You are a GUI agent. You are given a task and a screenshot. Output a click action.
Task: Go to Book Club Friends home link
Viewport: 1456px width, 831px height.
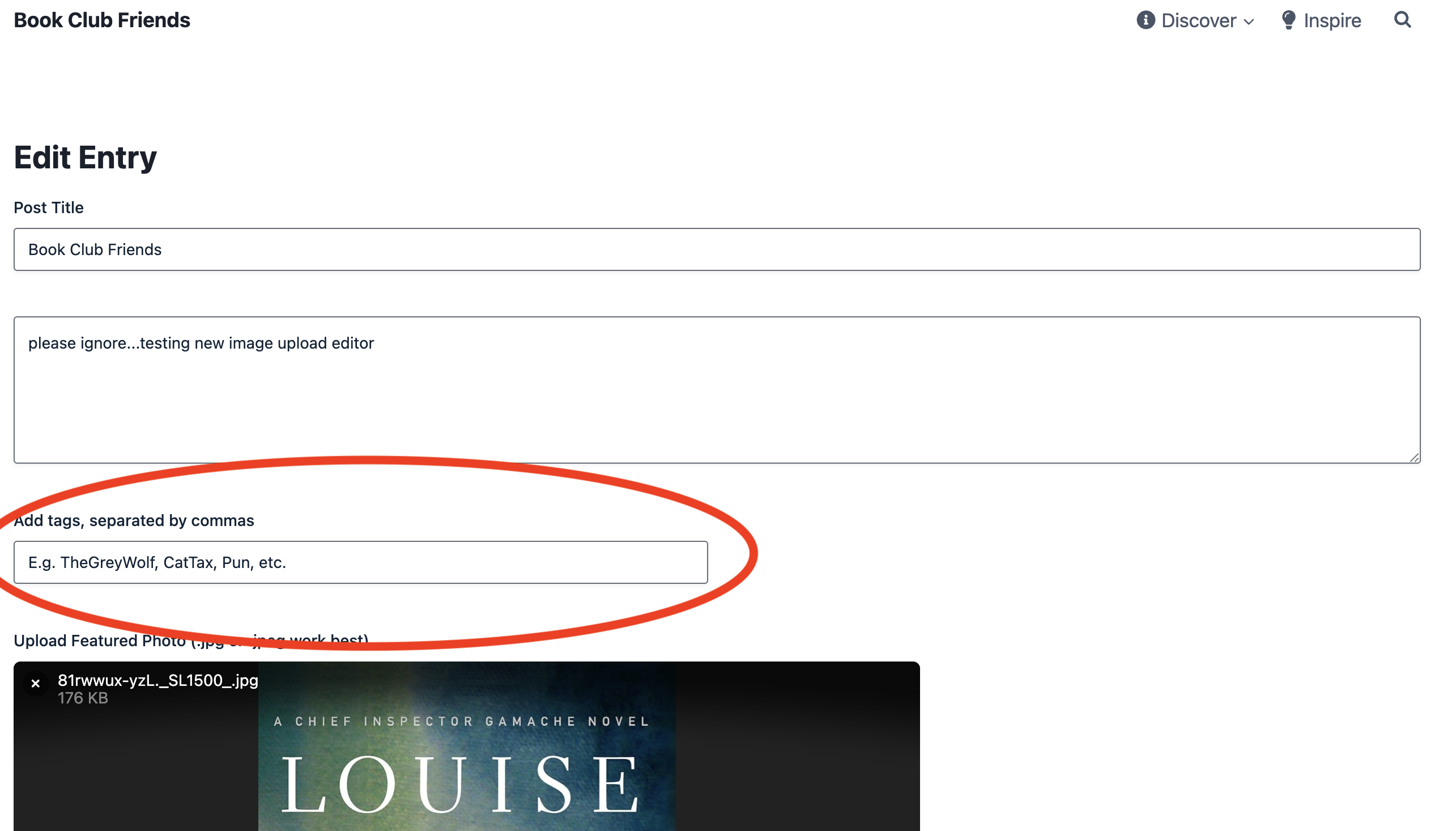(x=101, y=20)
